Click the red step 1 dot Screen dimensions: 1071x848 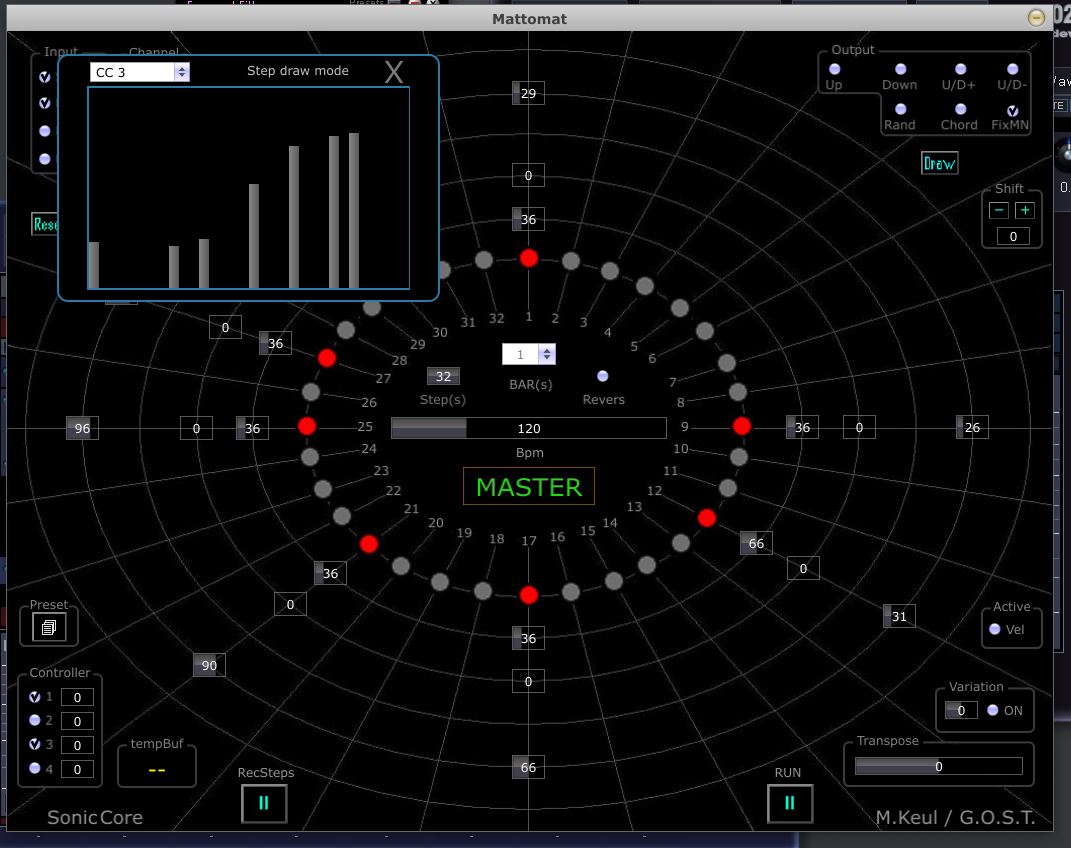click(529, 258)
